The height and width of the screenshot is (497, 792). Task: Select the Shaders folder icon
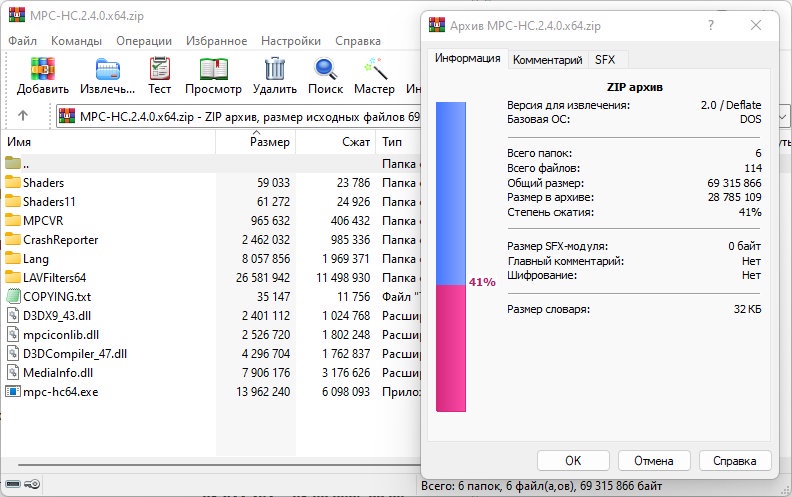tap(13, 182)
